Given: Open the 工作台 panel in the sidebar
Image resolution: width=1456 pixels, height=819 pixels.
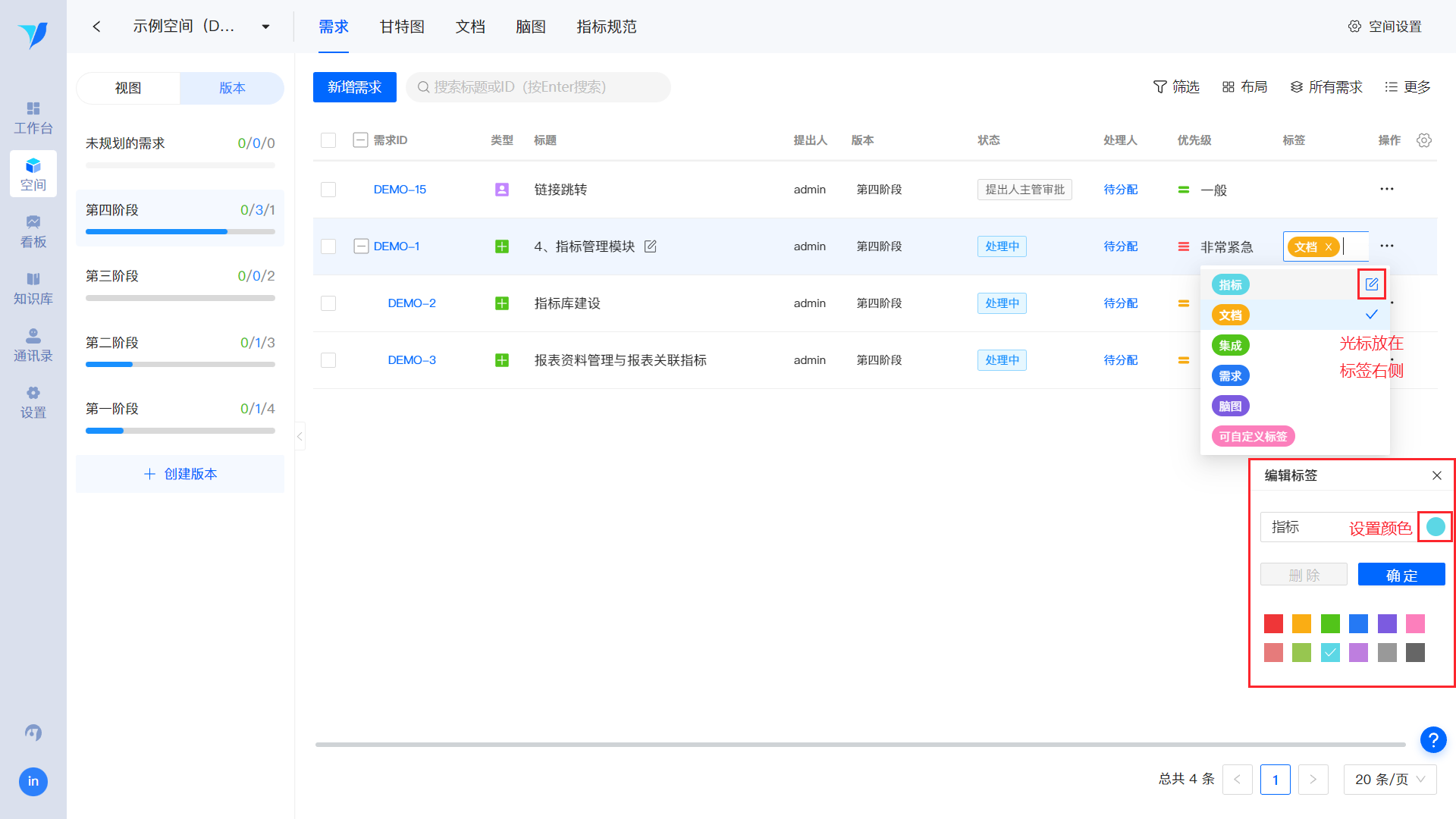Looking at the screenshot, I should click(x=33, y=118).
